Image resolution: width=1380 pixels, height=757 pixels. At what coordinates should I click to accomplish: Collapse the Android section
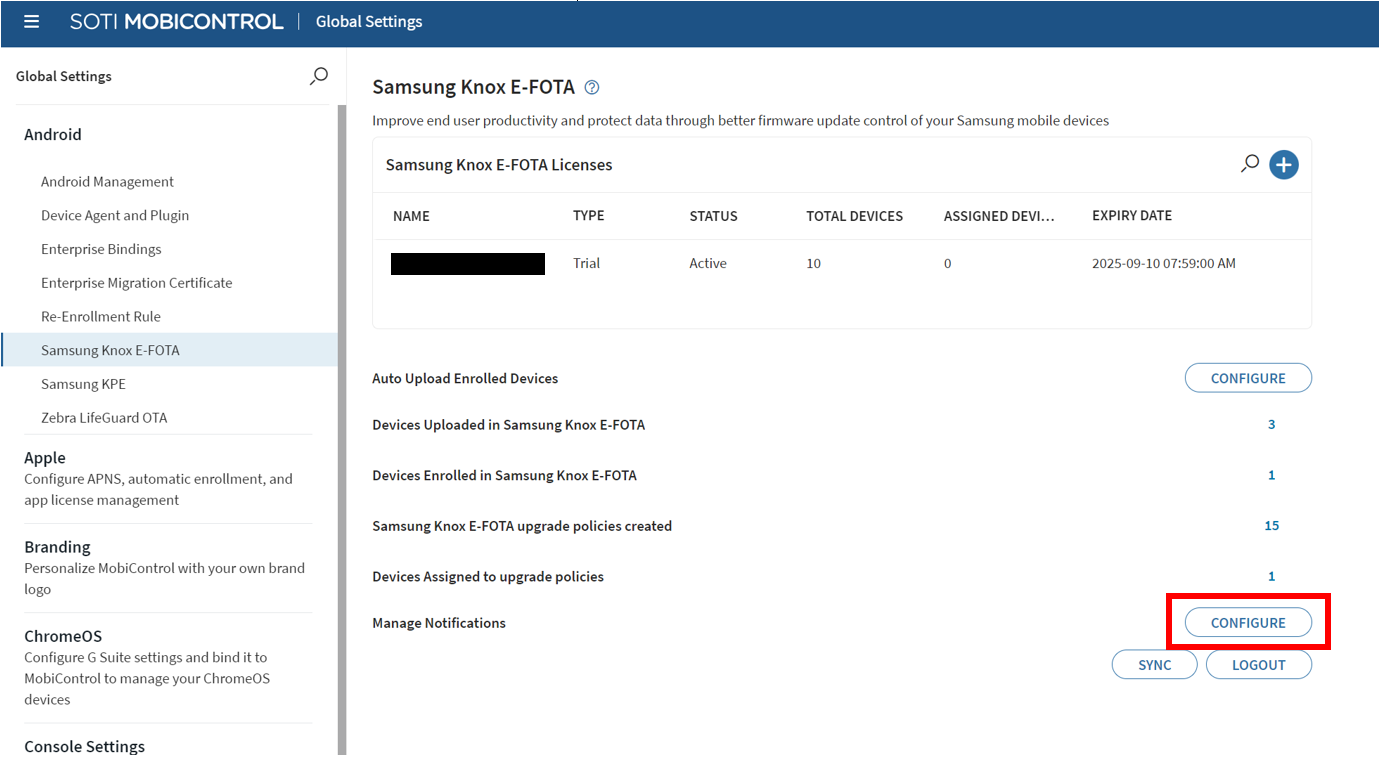(x=53, y=134)
